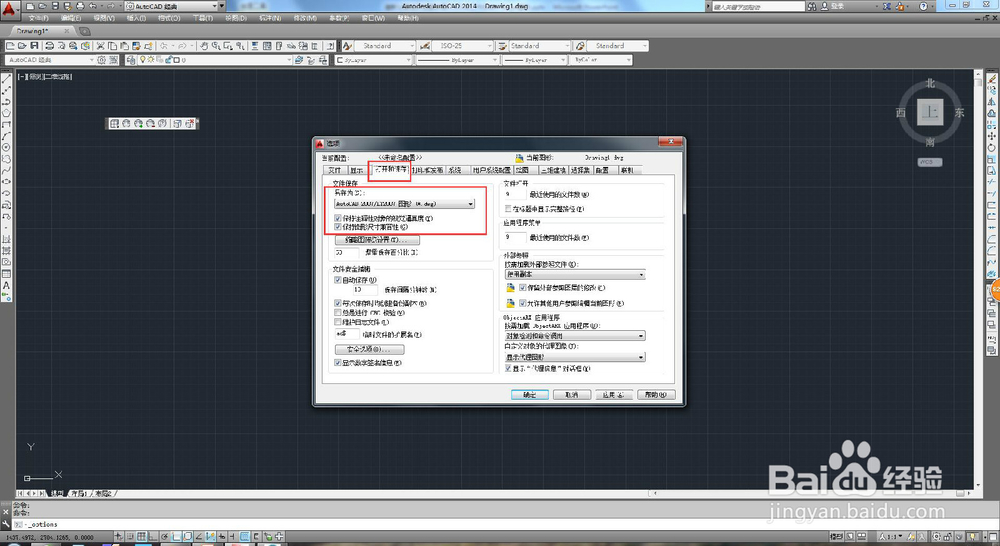This screenshot has width=1000, height=546.
Task: Enable 总是进行 CRC 校验 checkbox
Action: [338, 313]
